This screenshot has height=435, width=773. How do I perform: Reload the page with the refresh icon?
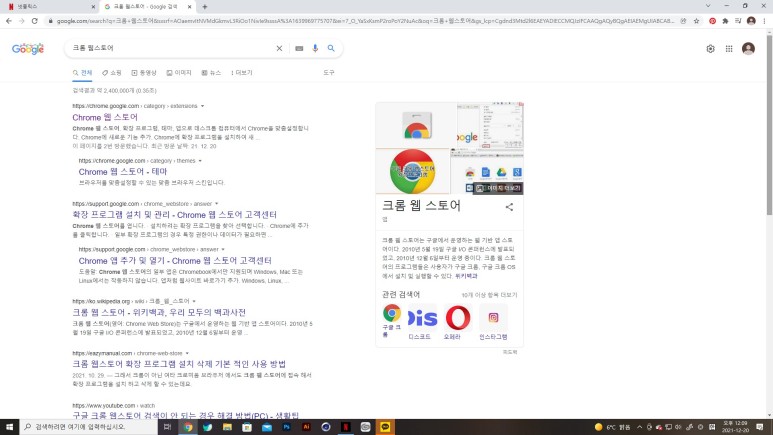pos(35,21)
